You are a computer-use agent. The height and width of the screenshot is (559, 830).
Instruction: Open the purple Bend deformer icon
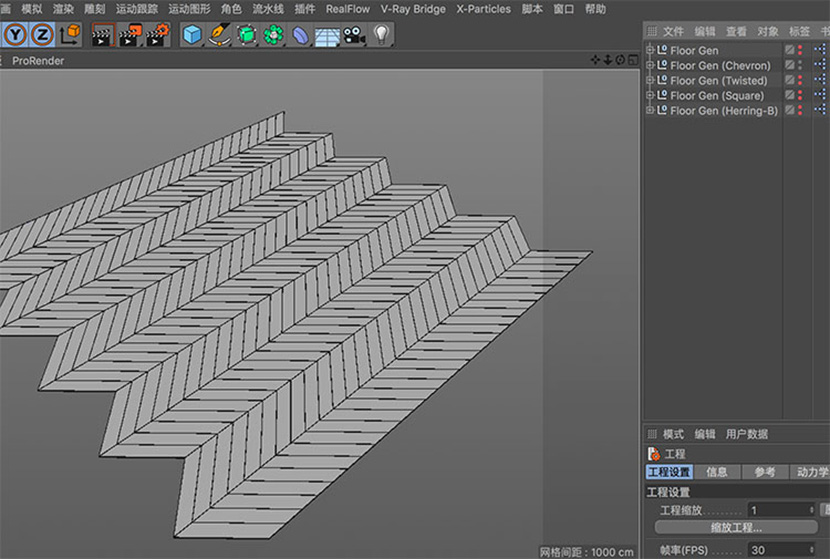coord(300,35)
